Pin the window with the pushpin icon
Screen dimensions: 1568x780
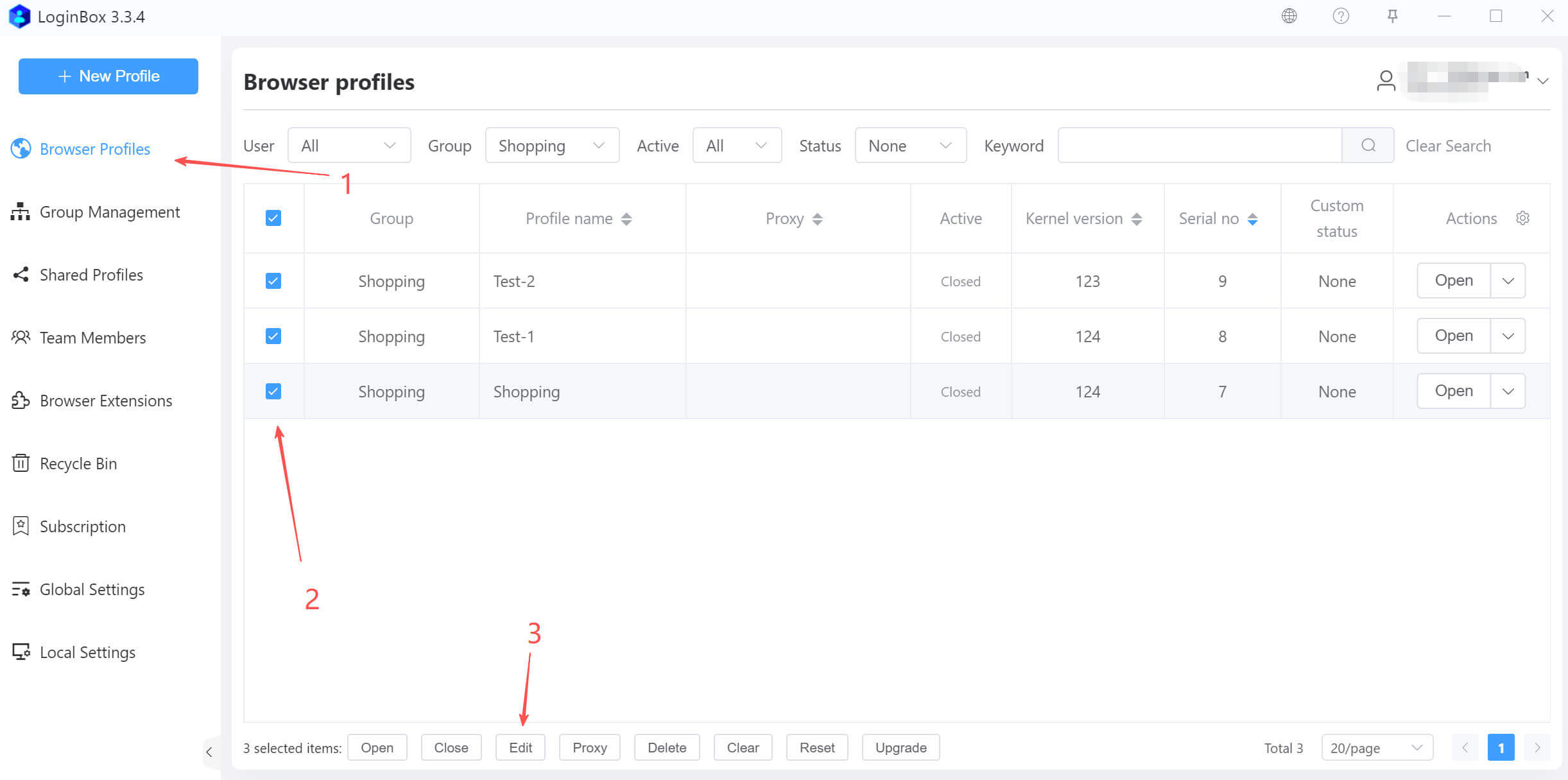tap(1392, 16)
